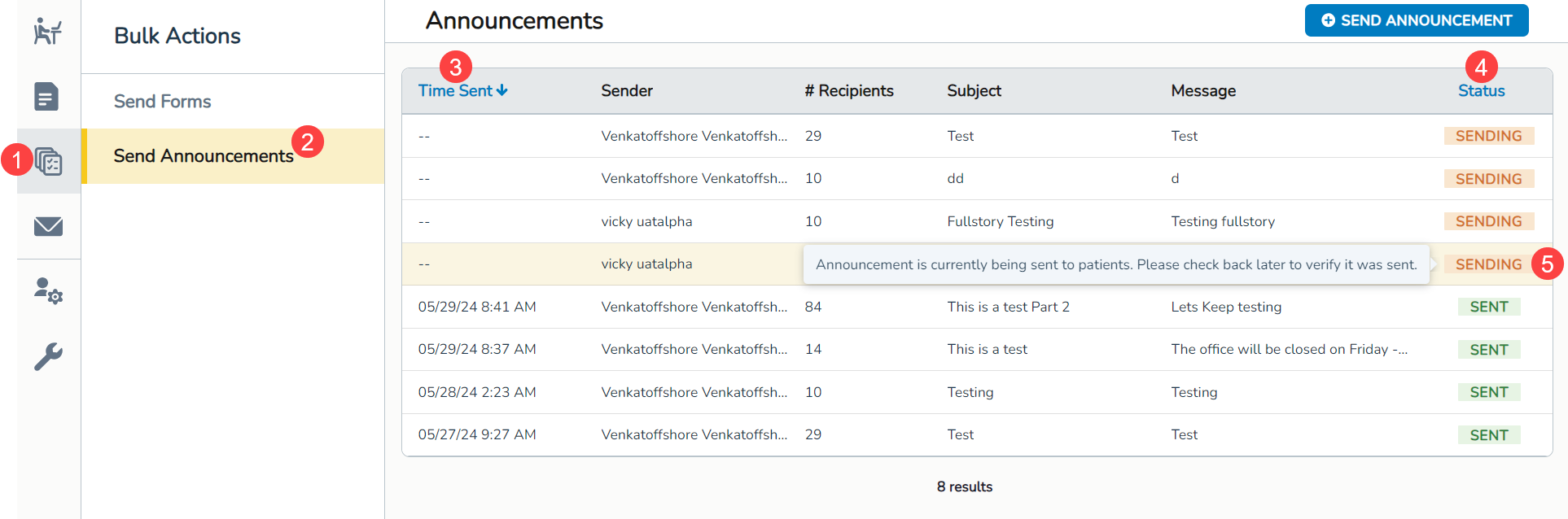Select the 05/29/24 8:37 AM announcement row

477,350
